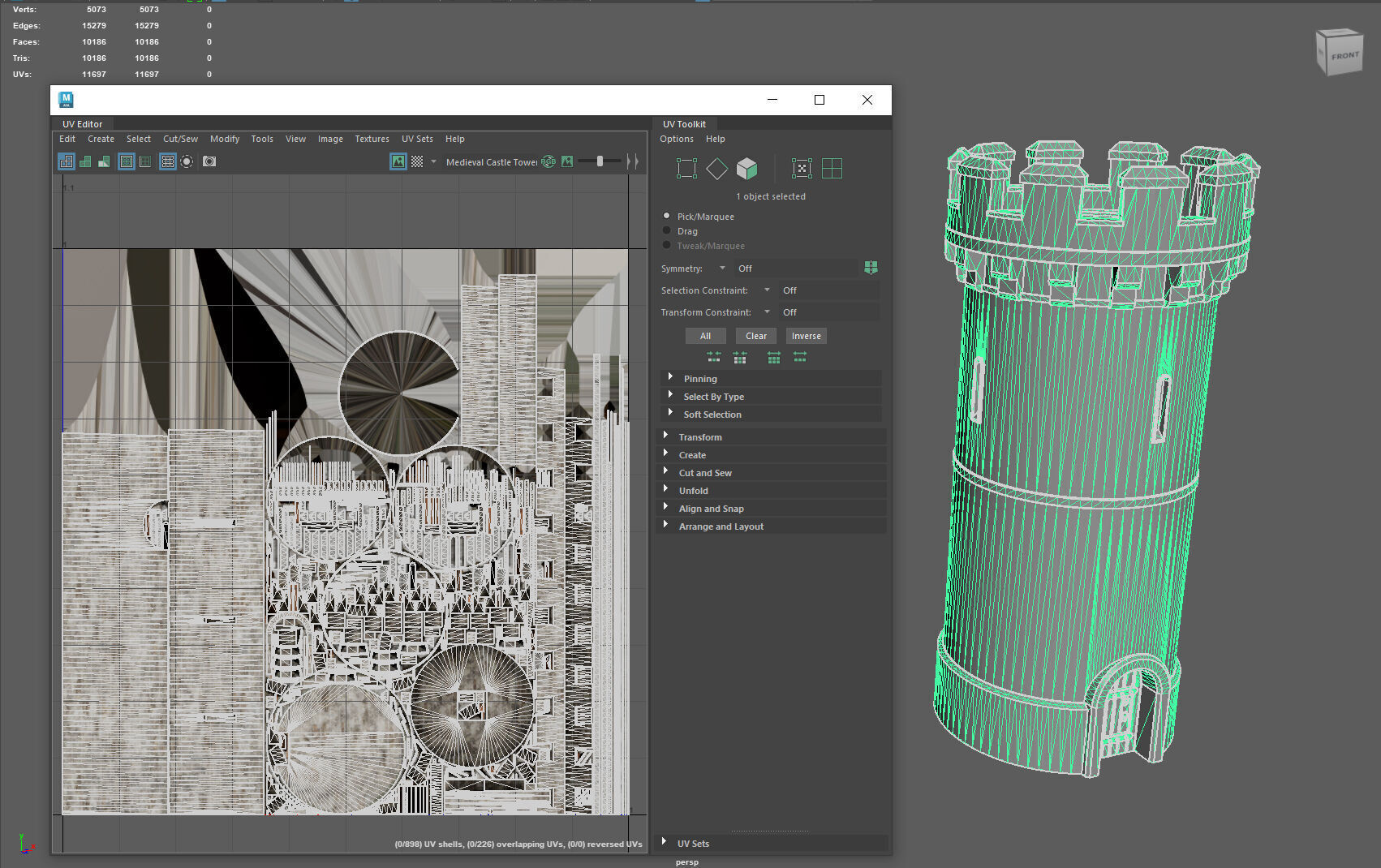Viewport: 1381px width, 868px height.
Task: Toggle the UV grid display icon
Action: coord(168,161)
